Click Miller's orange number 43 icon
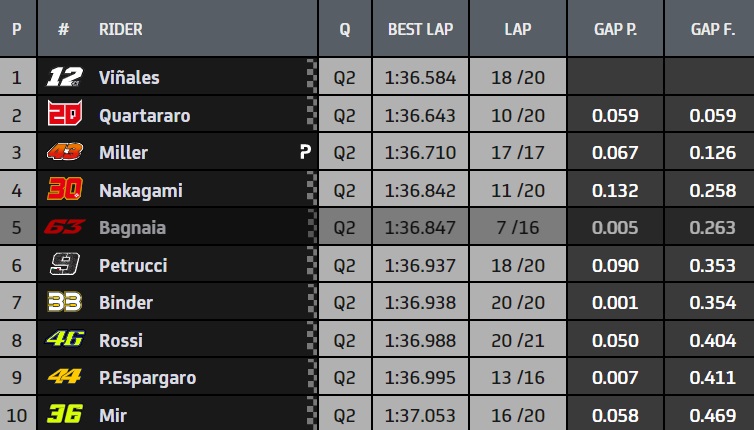 (63, 152)
